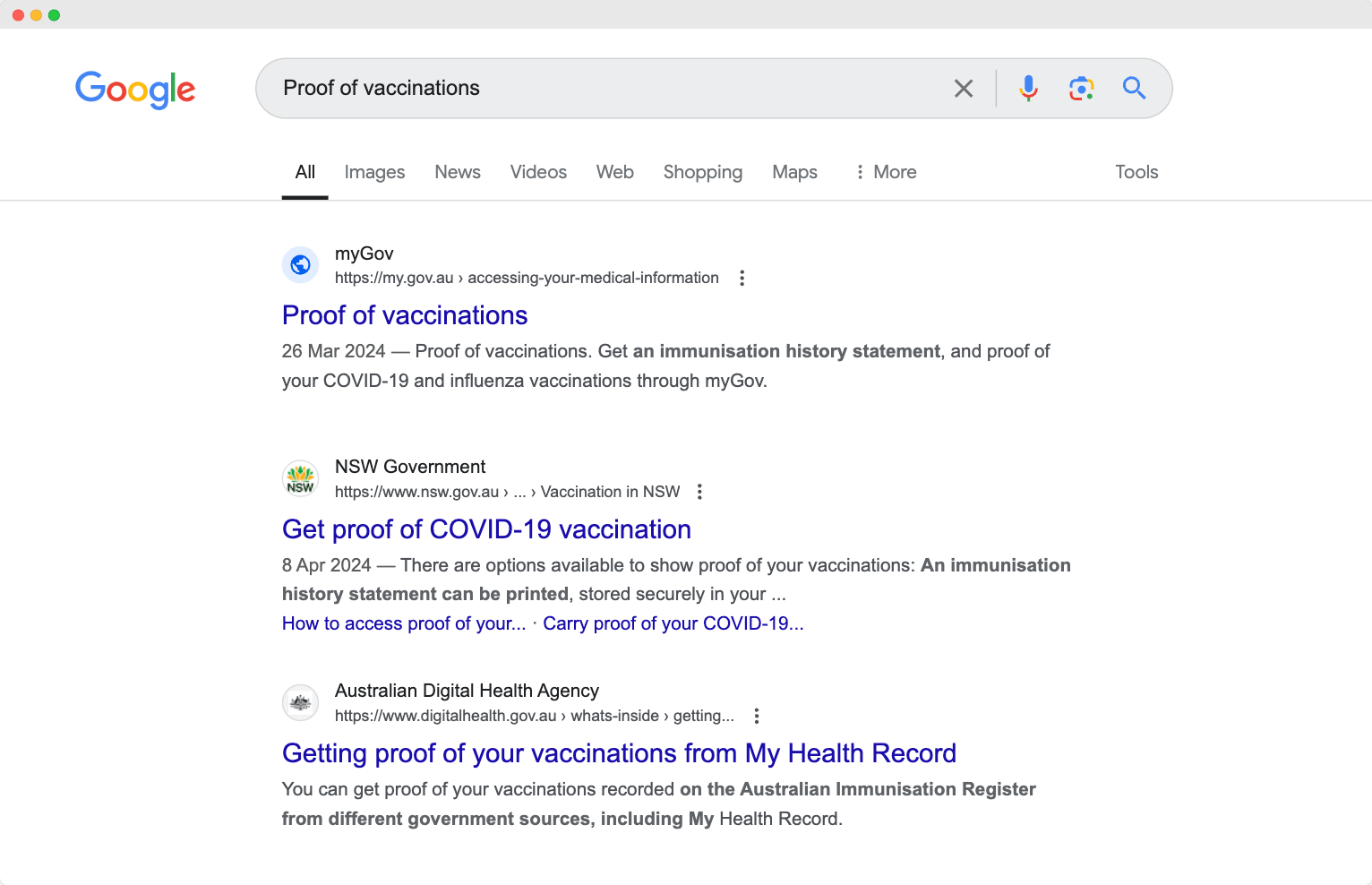Click the Google logo
Image resolution: width=1372 pixels, height=885 pixels.
(135, 90)
